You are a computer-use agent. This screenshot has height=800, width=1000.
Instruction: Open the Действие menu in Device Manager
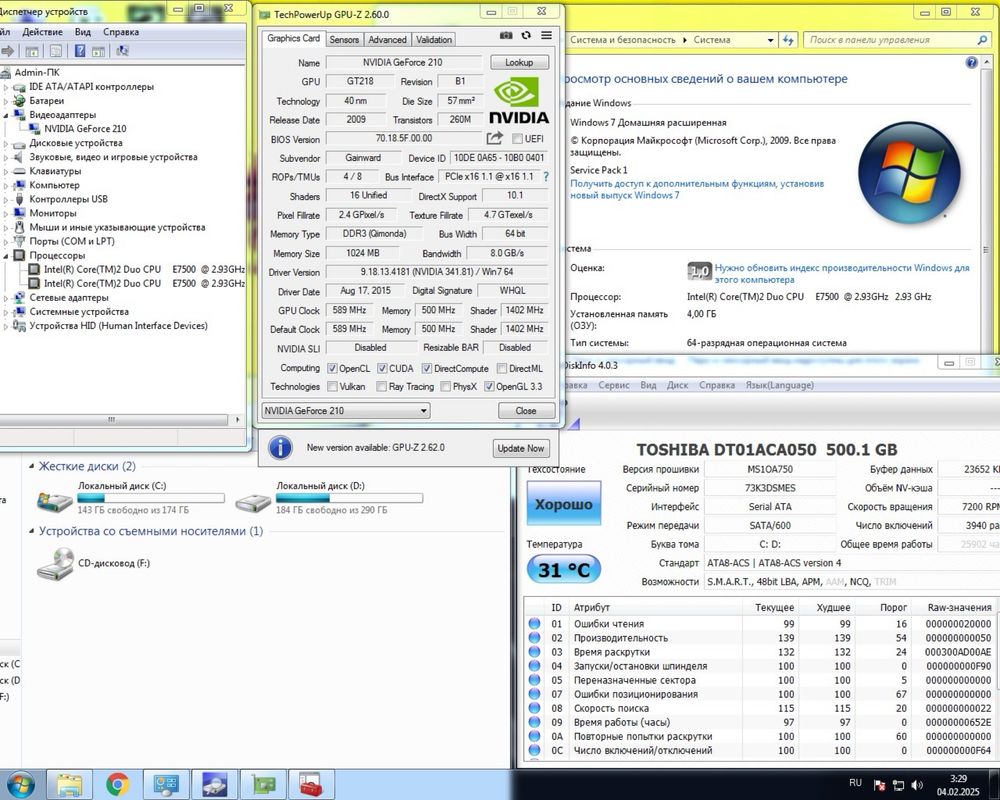point(43,32)
